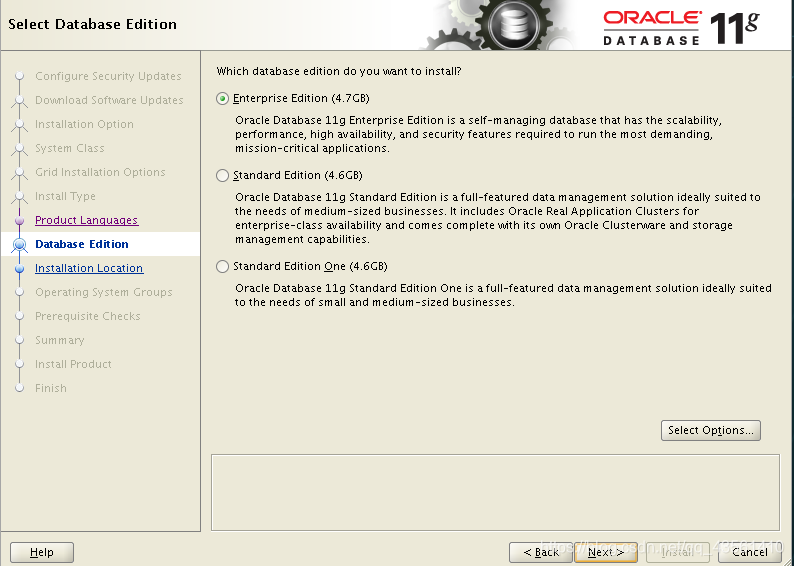Click the 'Select Database Edition' title
794x566 pixels.
click(93, 24)
